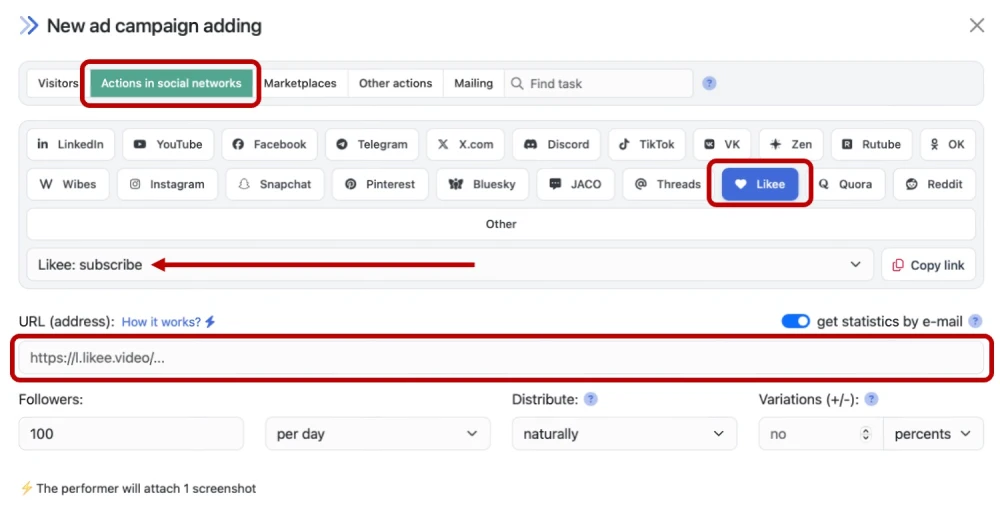Click the help icon beside Find task
This screenshot has height=509, width=1000.
tap(709, 83)
